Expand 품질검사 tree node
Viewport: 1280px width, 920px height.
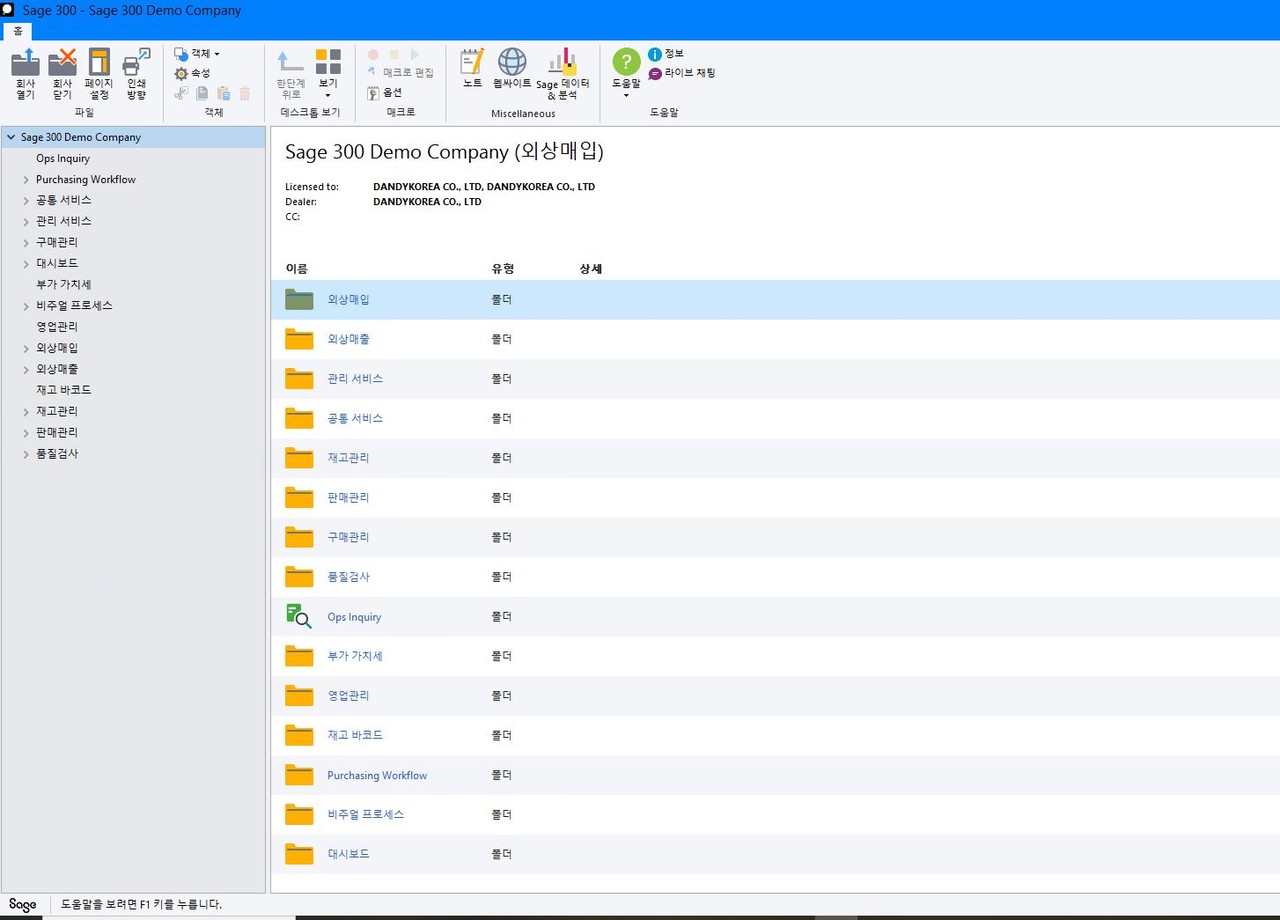(x=26, y=454)
